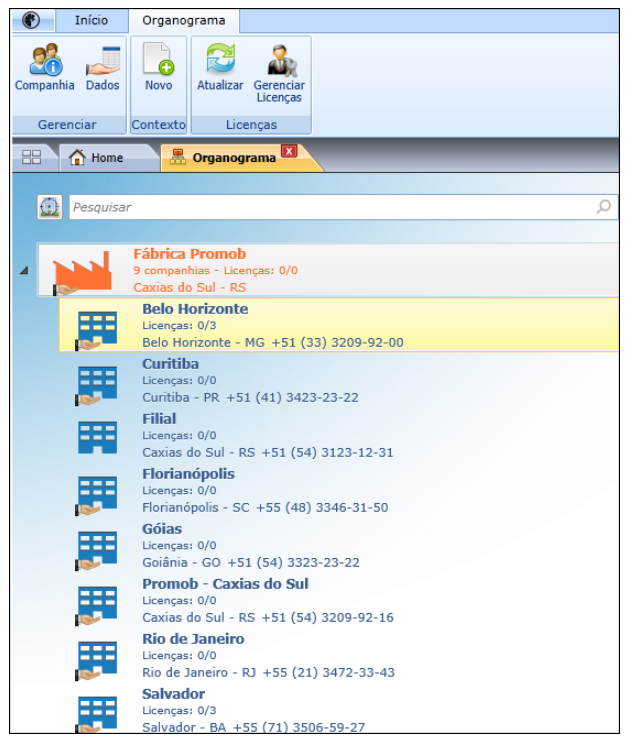Select the Fábrica Promob title

tap(190, 254)
